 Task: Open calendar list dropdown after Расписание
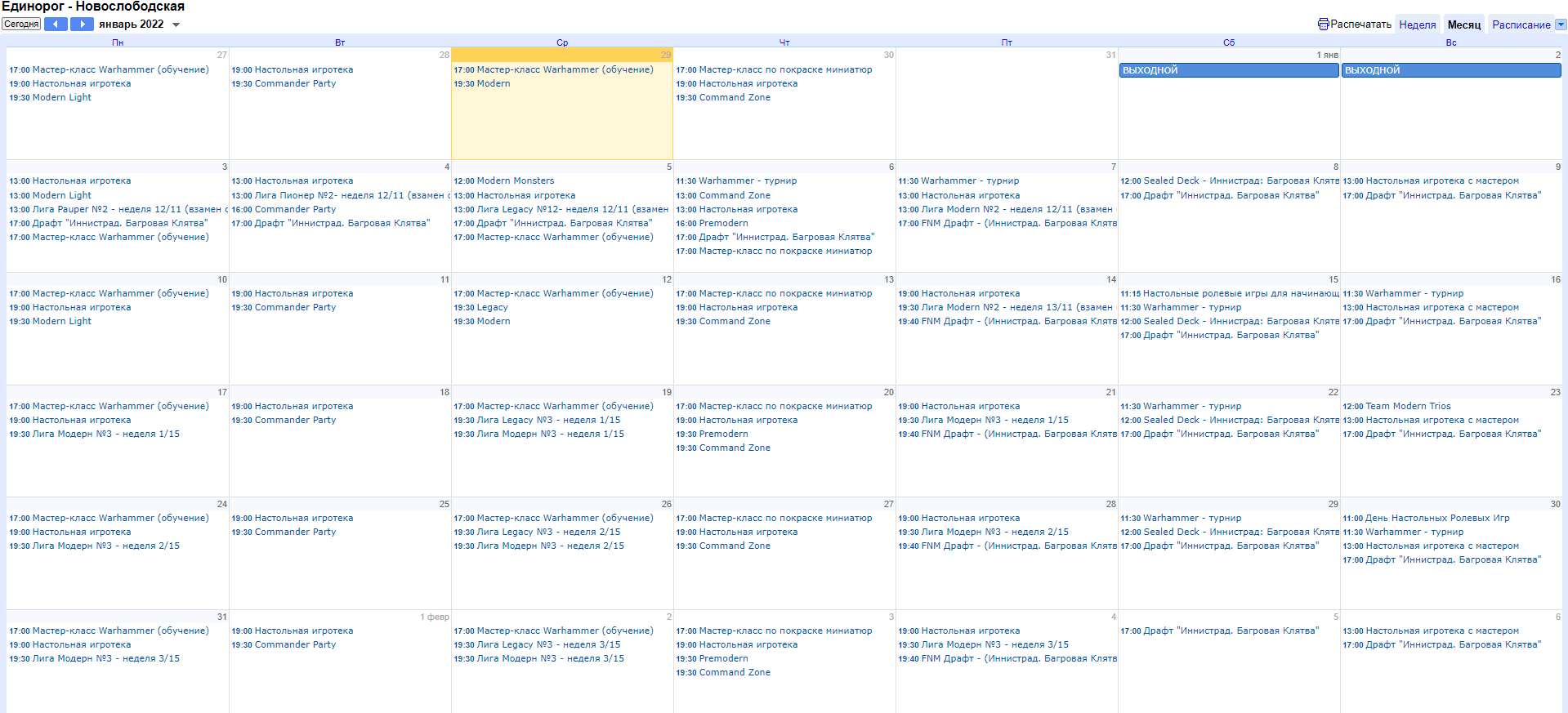1561,25
